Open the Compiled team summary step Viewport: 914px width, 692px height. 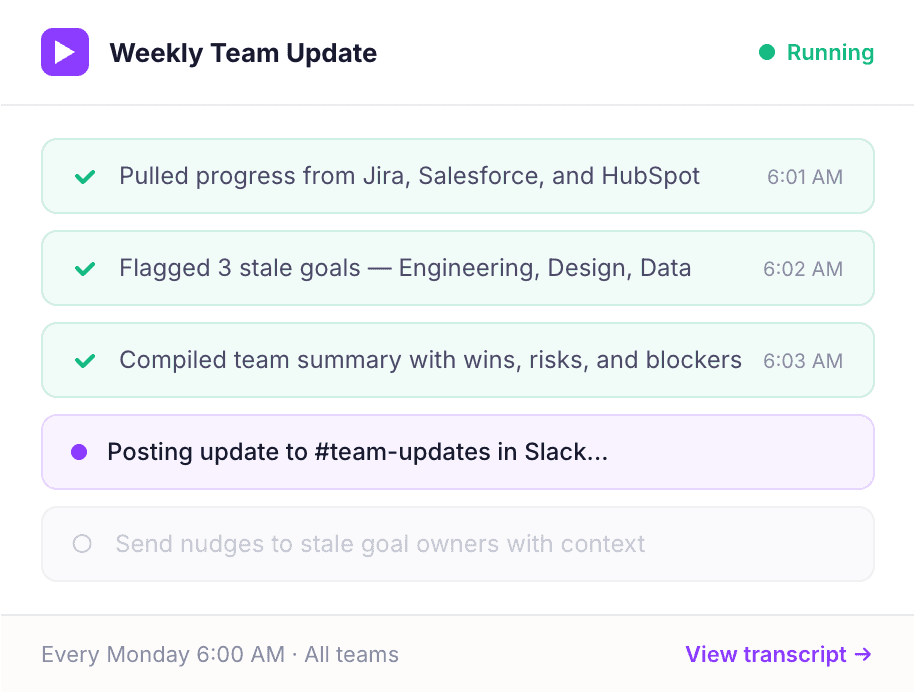click(430, 361)
